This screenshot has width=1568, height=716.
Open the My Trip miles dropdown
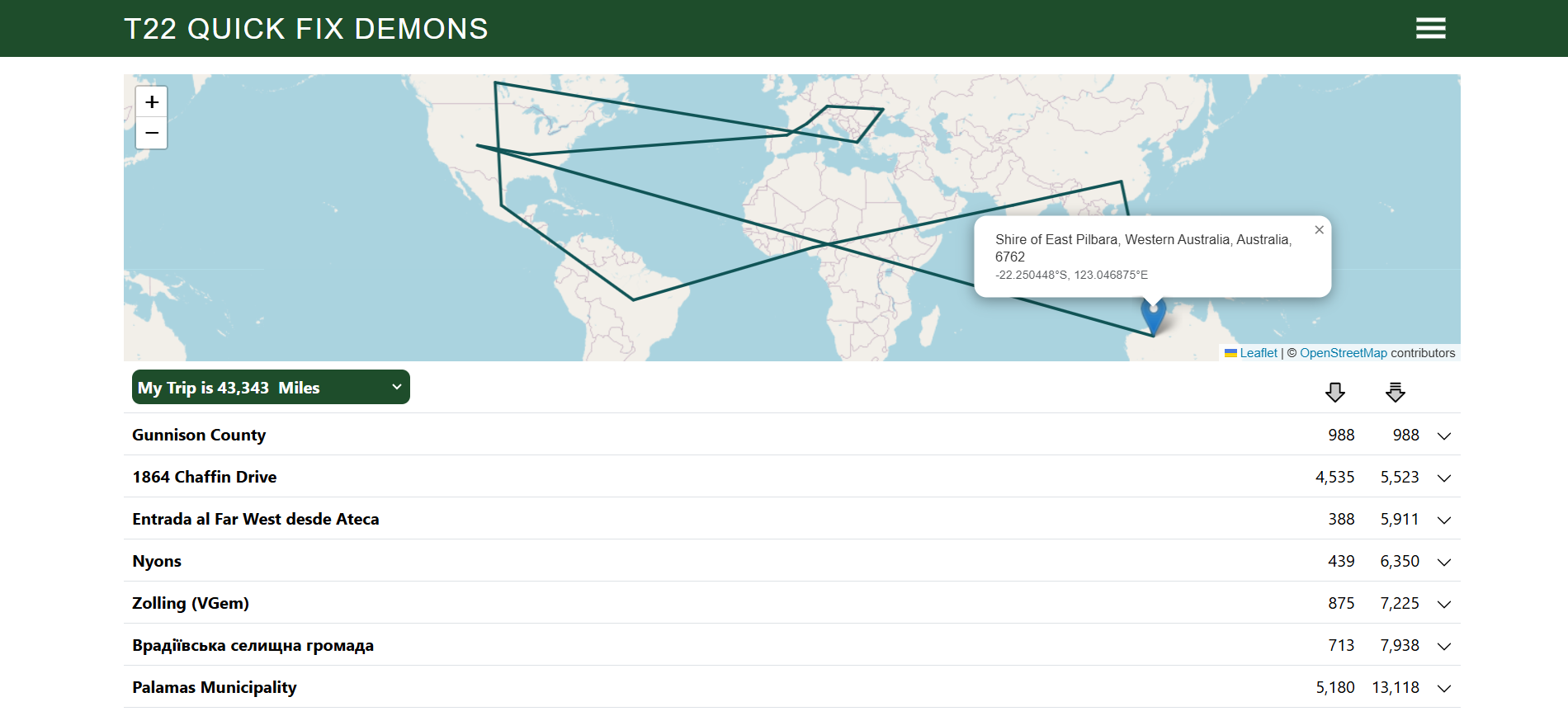click(x=271, y=388)
